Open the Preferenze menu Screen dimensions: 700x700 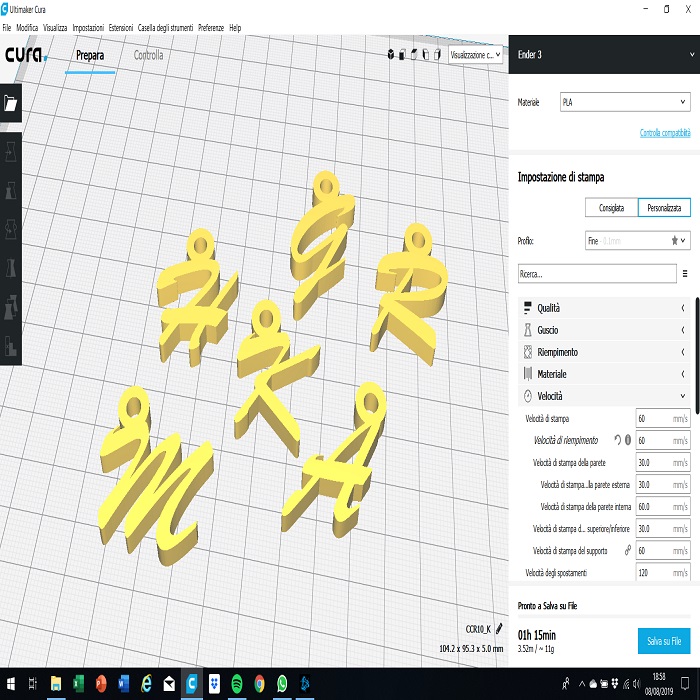(x=211, y=28)
